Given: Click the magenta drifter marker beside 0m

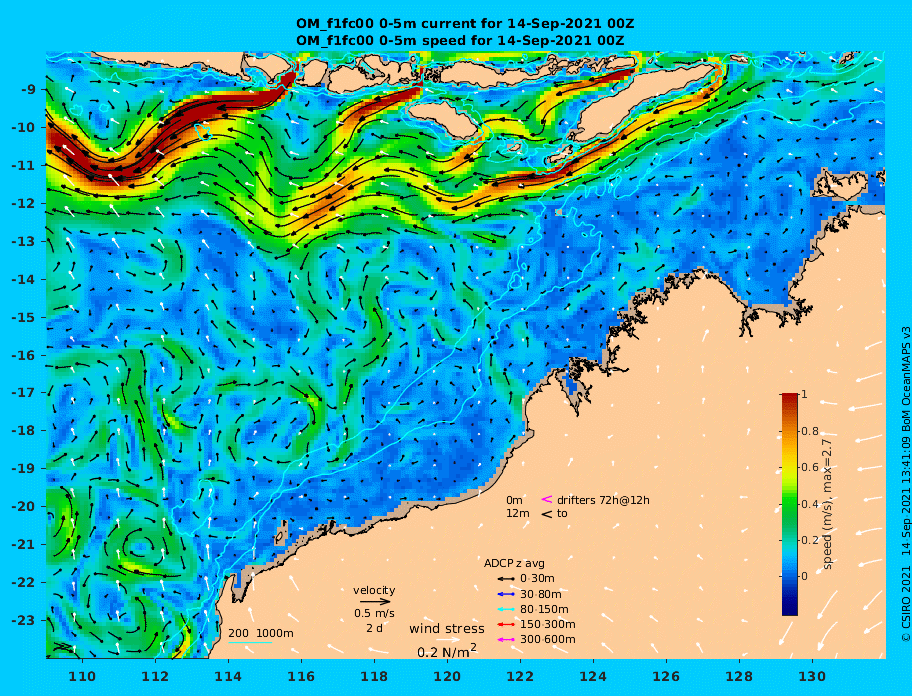Looking at the screenshot, I should click(547, 499).
